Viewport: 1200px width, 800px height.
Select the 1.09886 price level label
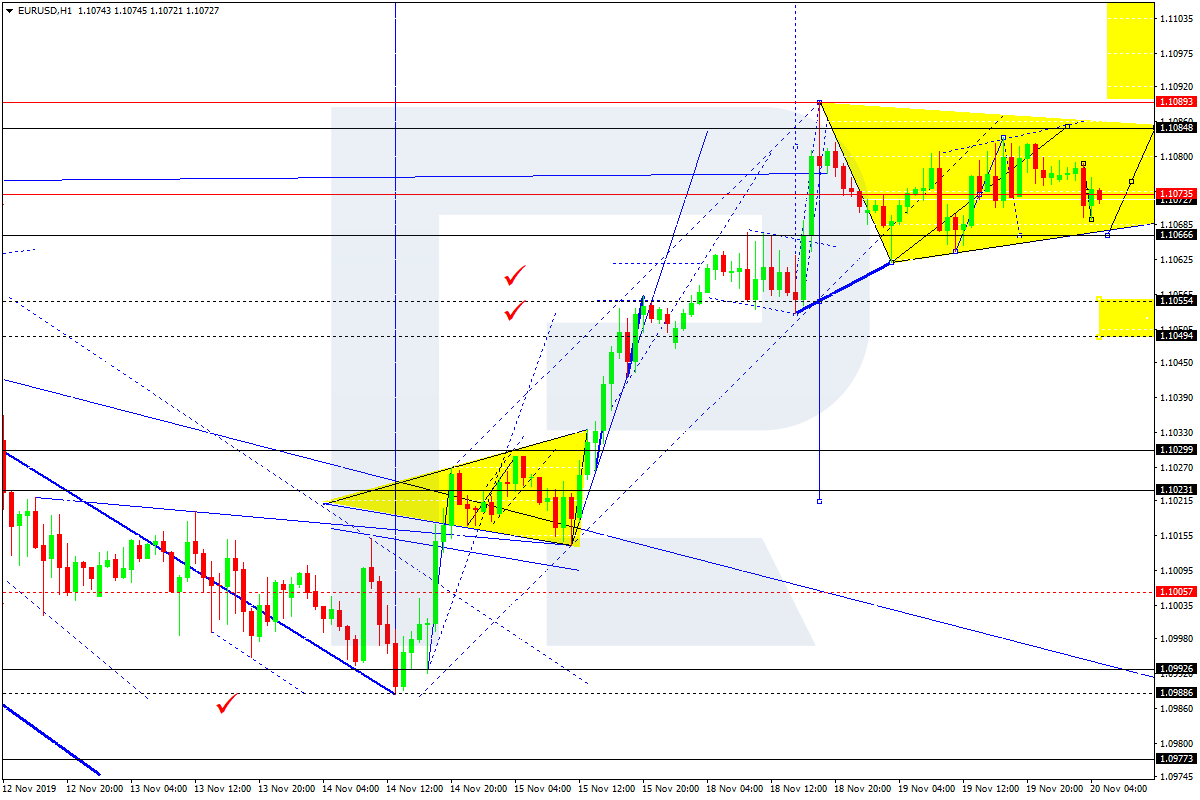[x=1176, y=692]
